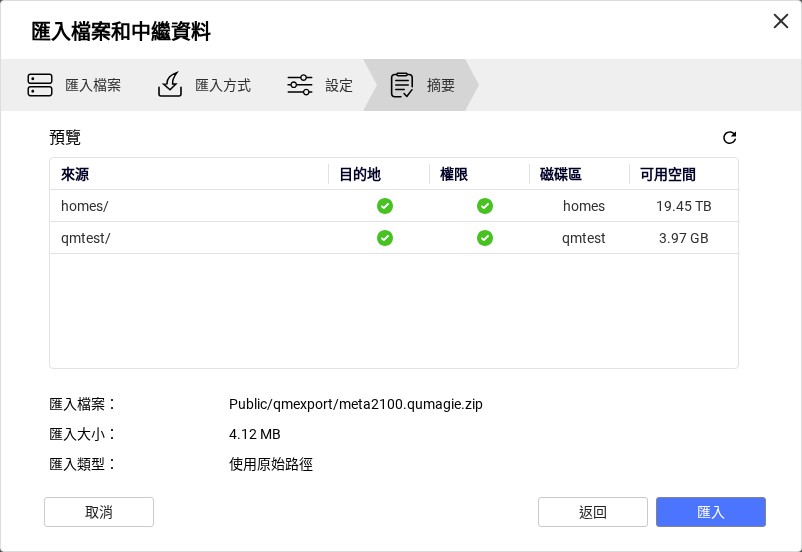This screenshot has width=802, height=552.
Task: Click the 匯入類型： label
Action: (82, 464)
